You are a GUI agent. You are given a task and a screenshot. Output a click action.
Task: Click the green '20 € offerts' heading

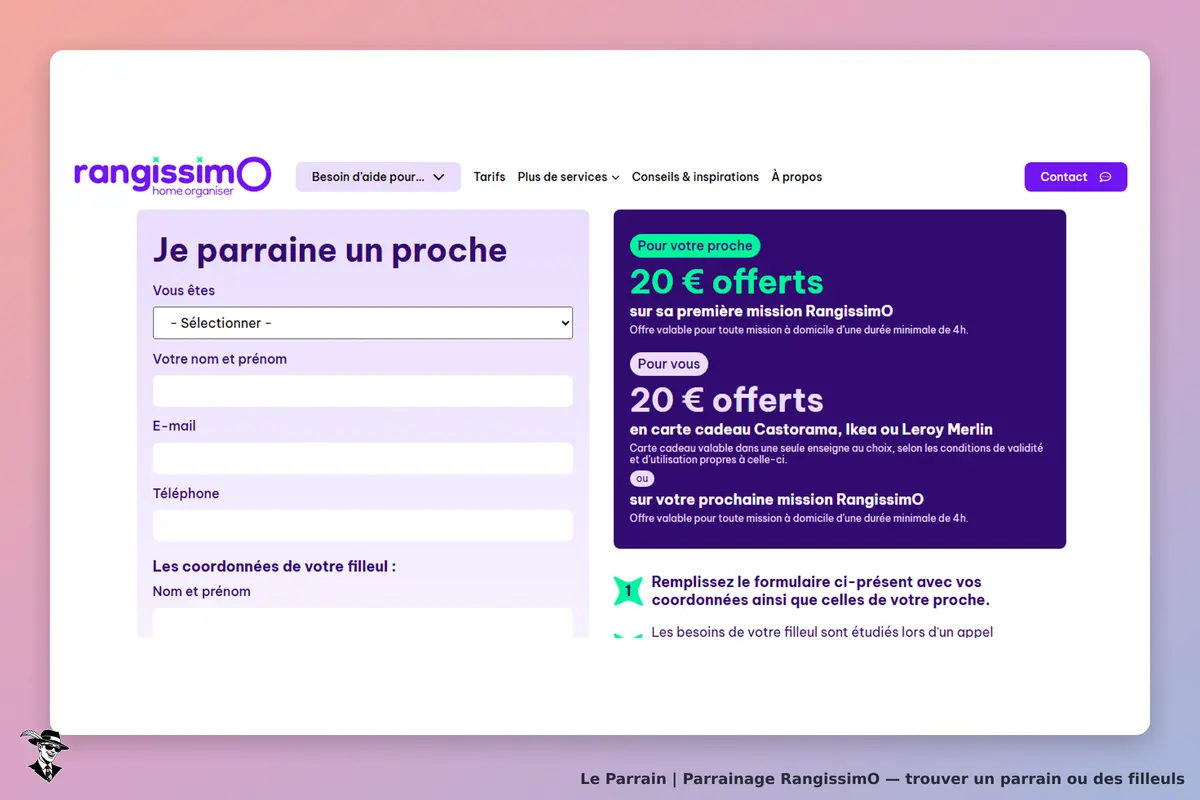(x=727, y=282)
